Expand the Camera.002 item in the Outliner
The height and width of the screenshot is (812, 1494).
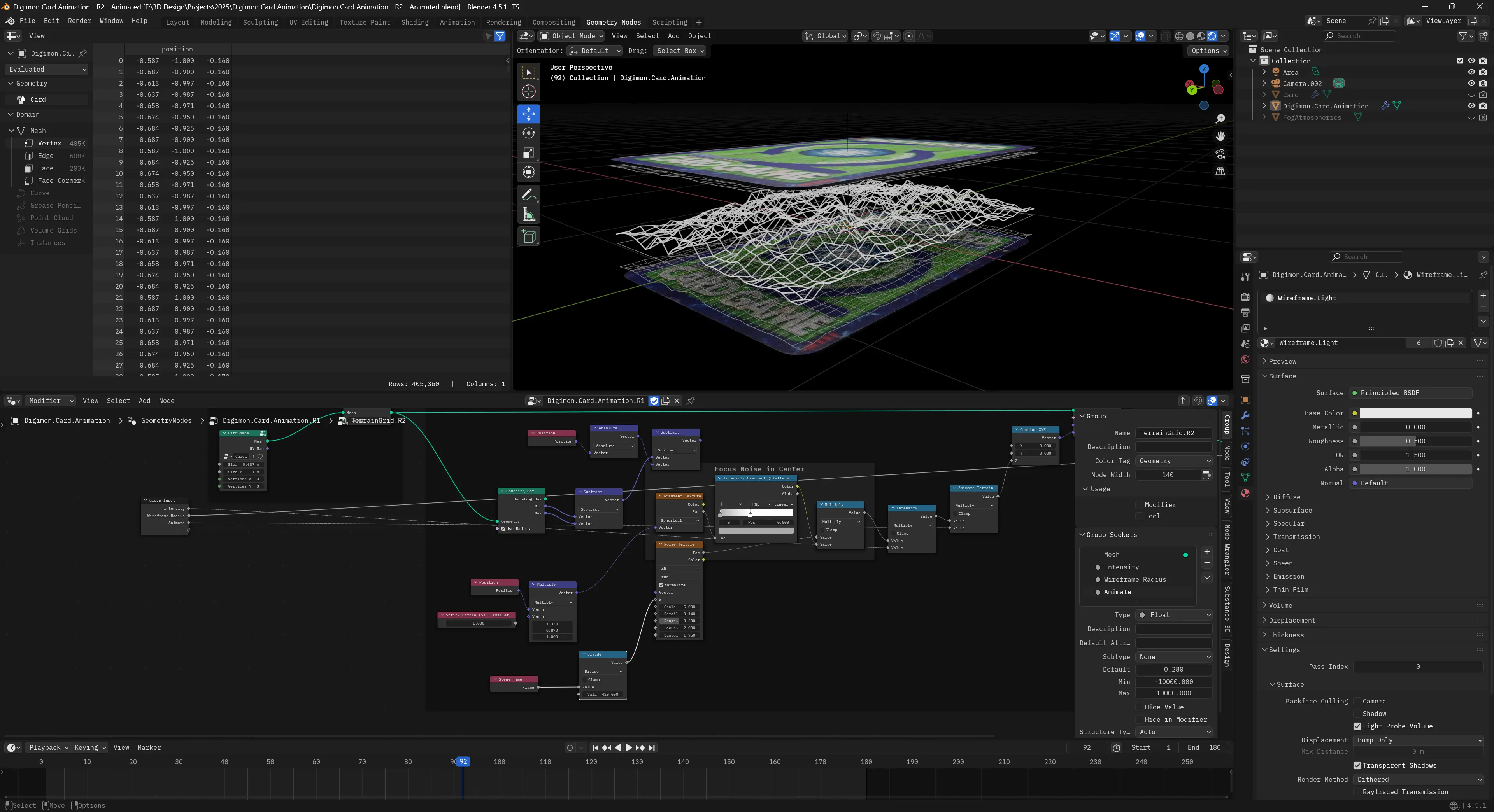[x=1264, y=83]
